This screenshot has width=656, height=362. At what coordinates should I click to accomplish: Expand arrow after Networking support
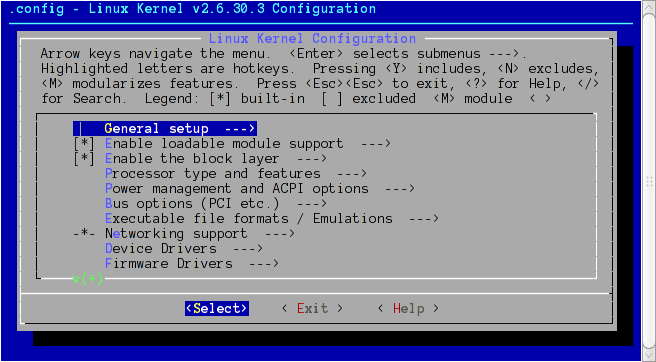point(280,234)
